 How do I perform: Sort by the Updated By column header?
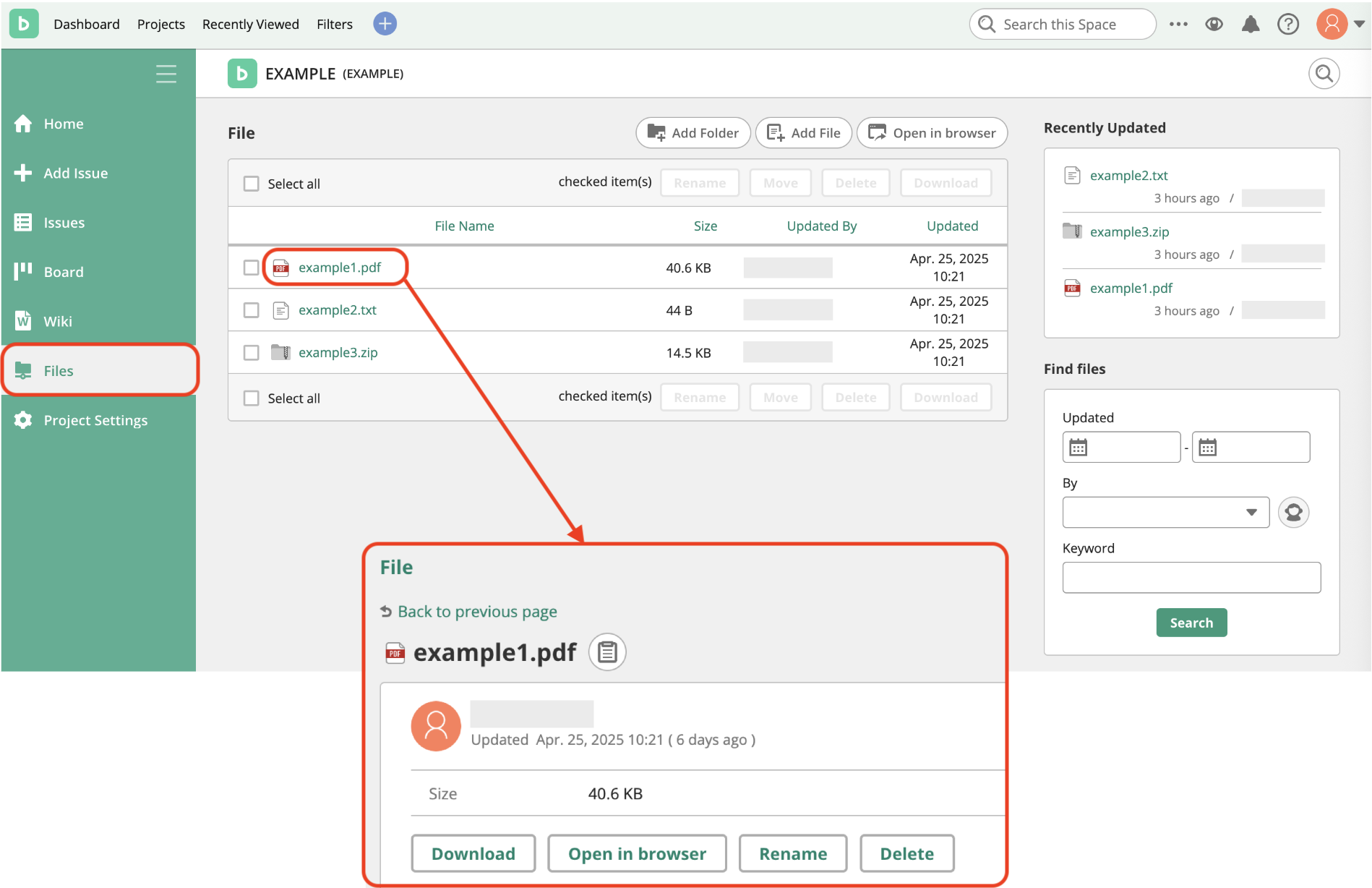(x=822, y=226)
